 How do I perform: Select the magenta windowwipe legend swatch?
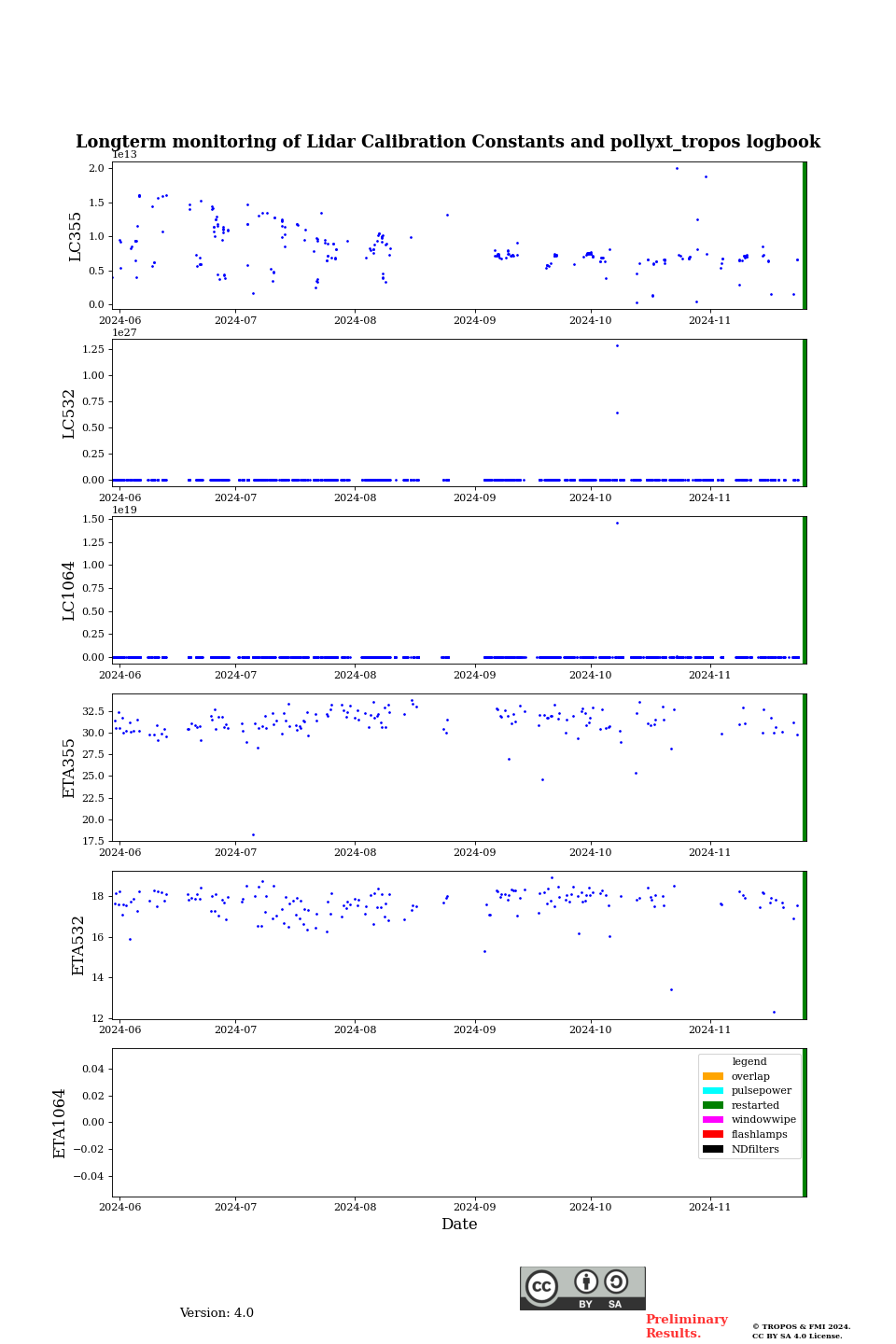(x=713, y=1120)
